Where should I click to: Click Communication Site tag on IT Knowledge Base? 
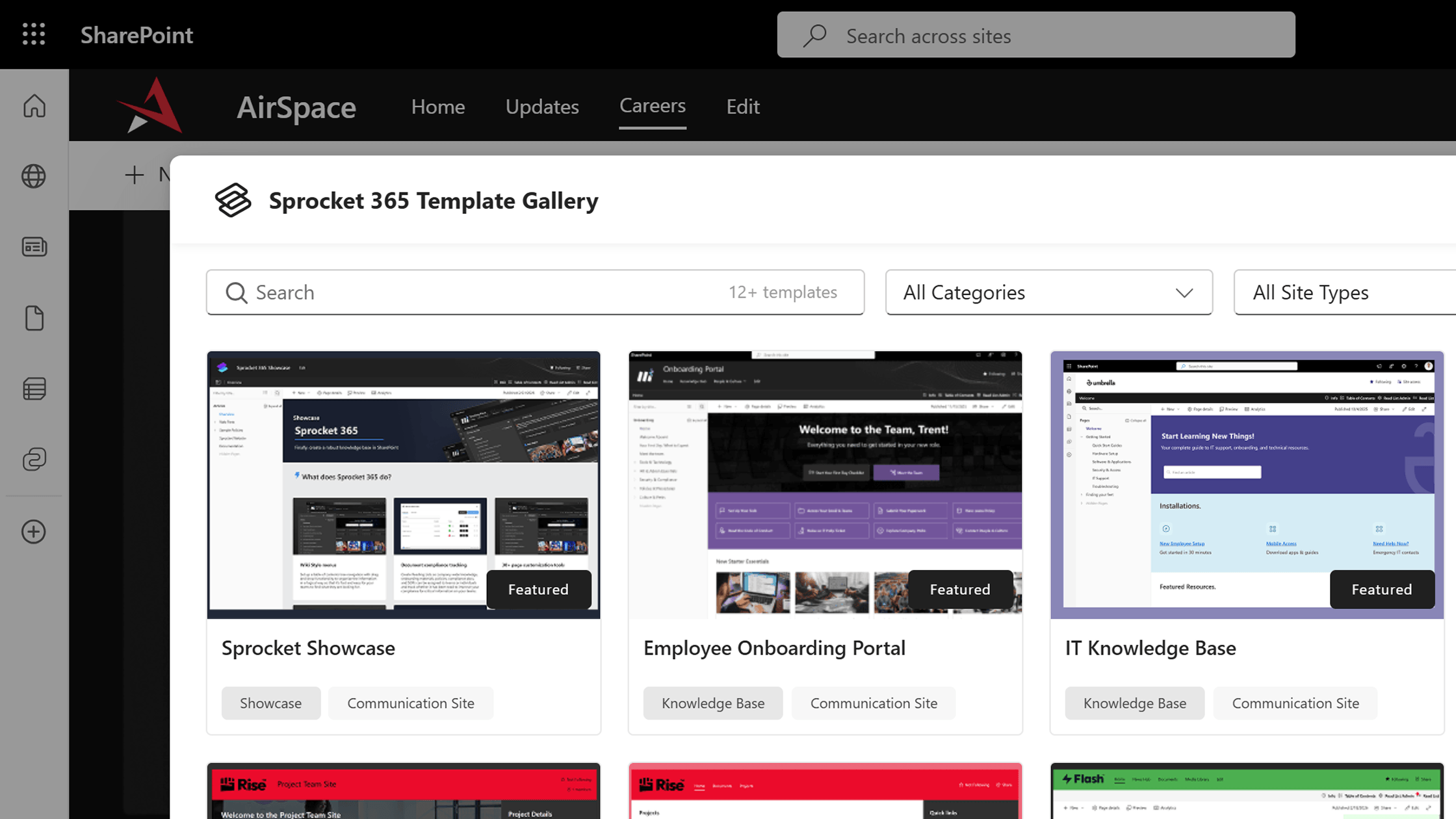click(1295, 703)
